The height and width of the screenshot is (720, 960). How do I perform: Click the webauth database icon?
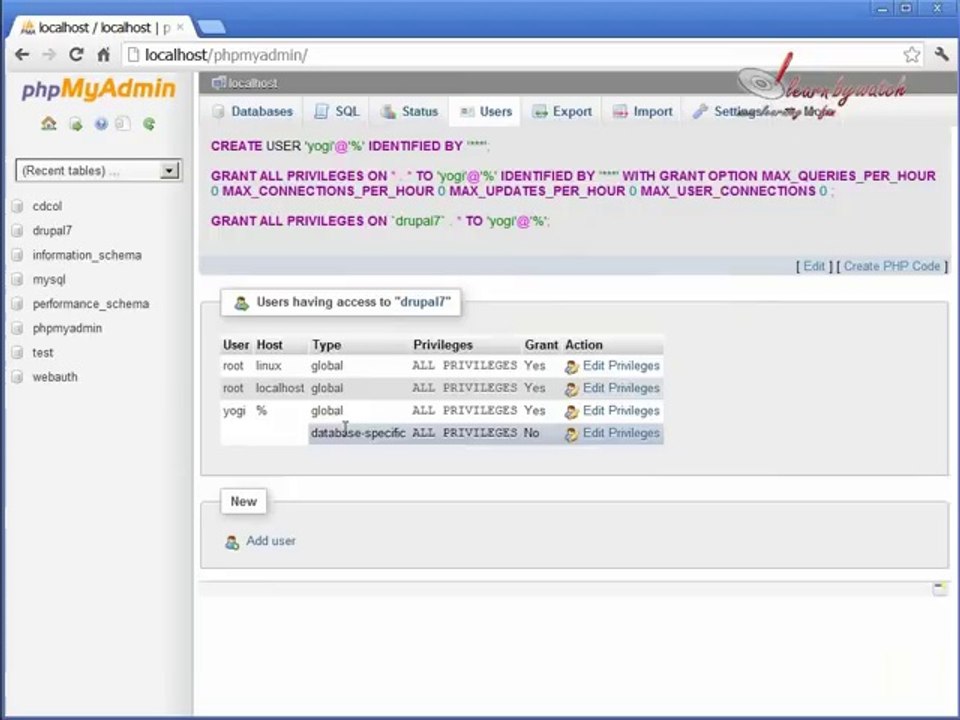click(x=18, y=377)
